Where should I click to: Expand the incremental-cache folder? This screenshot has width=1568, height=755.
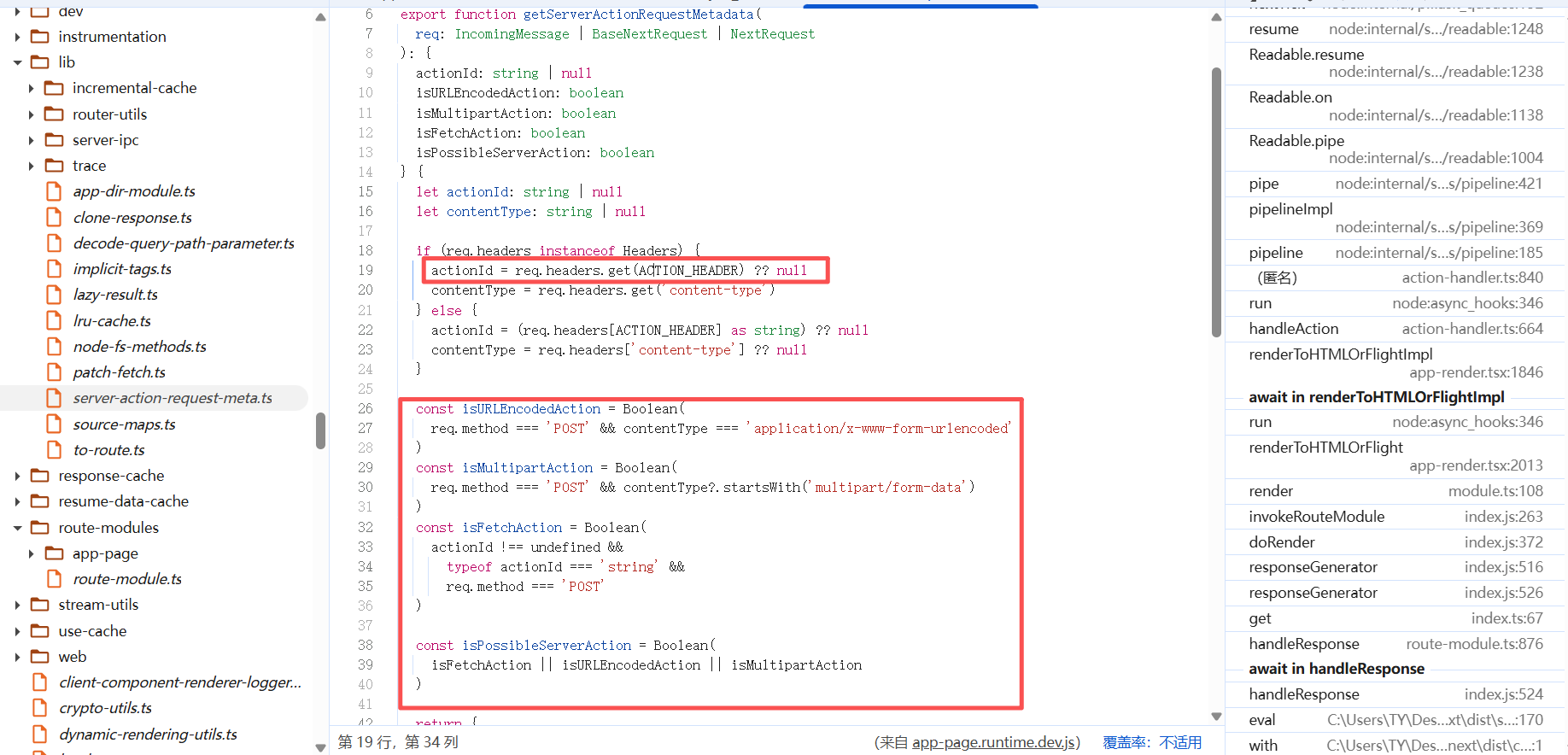(x=32, y=89)
